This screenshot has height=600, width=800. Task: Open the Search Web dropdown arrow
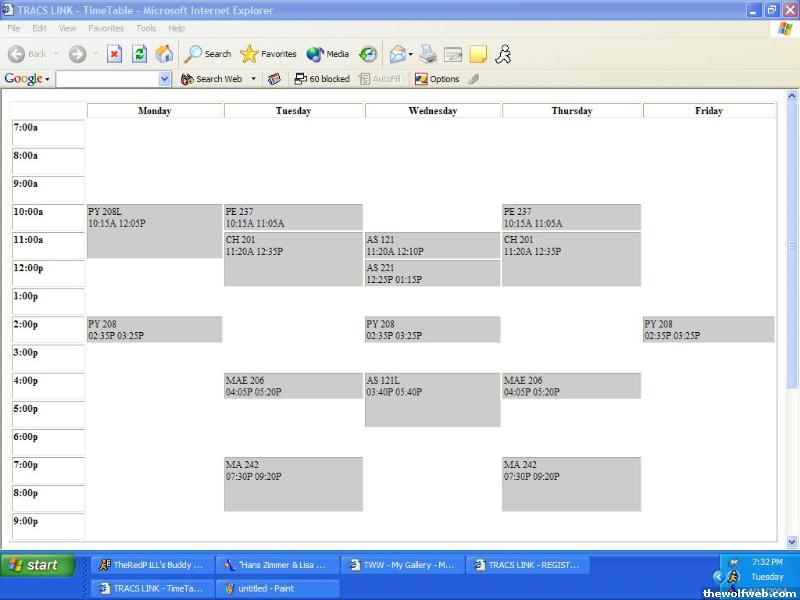click(x=253, y=79)
